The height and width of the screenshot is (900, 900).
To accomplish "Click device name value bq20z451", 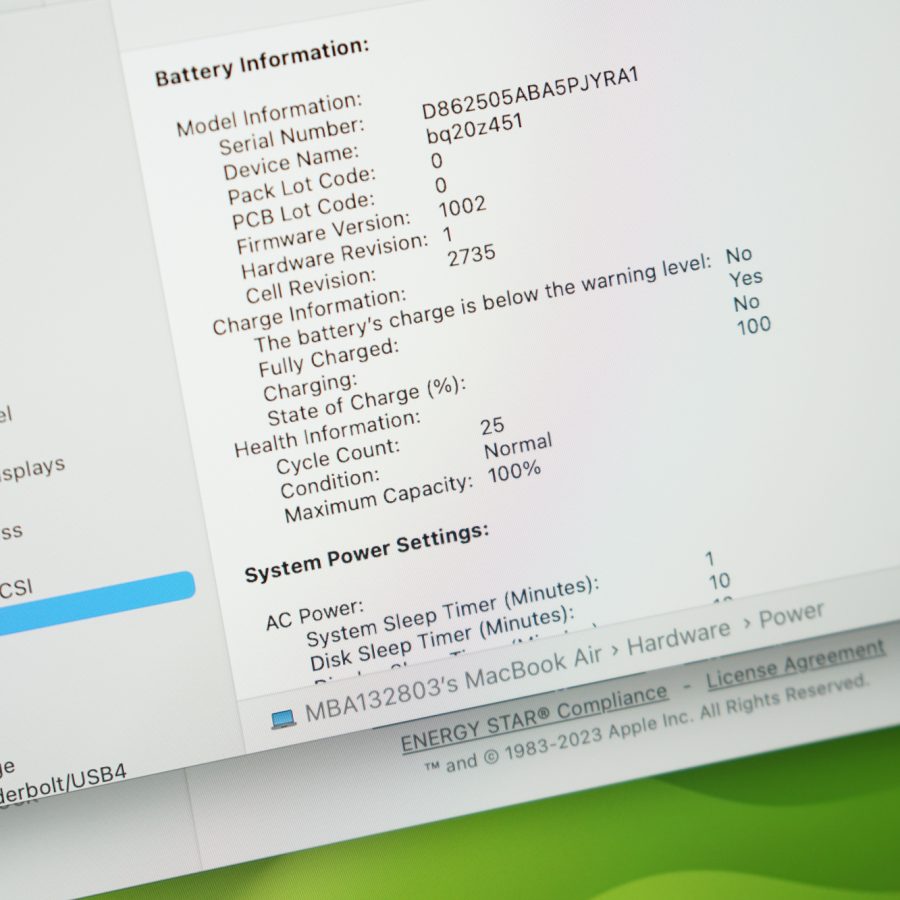I will click(x=474, y=129).
